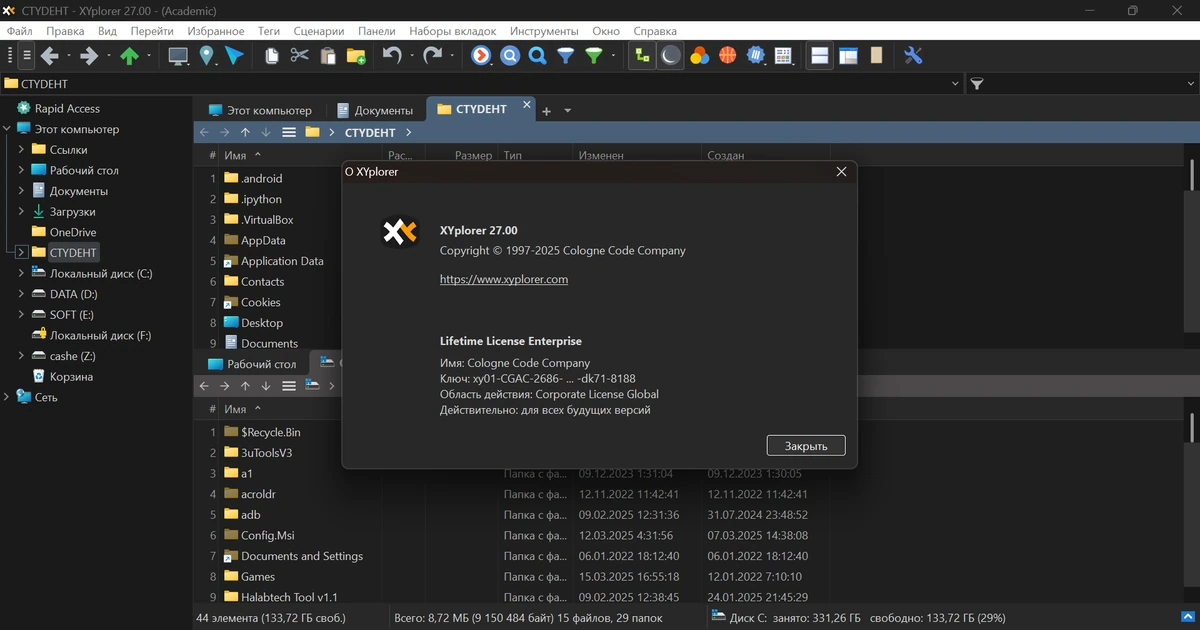Select the Halabtech Tool v1.1 folder
Viewport: 1200px width, 630px height.
pyautogui.click(x=289, y=597)
